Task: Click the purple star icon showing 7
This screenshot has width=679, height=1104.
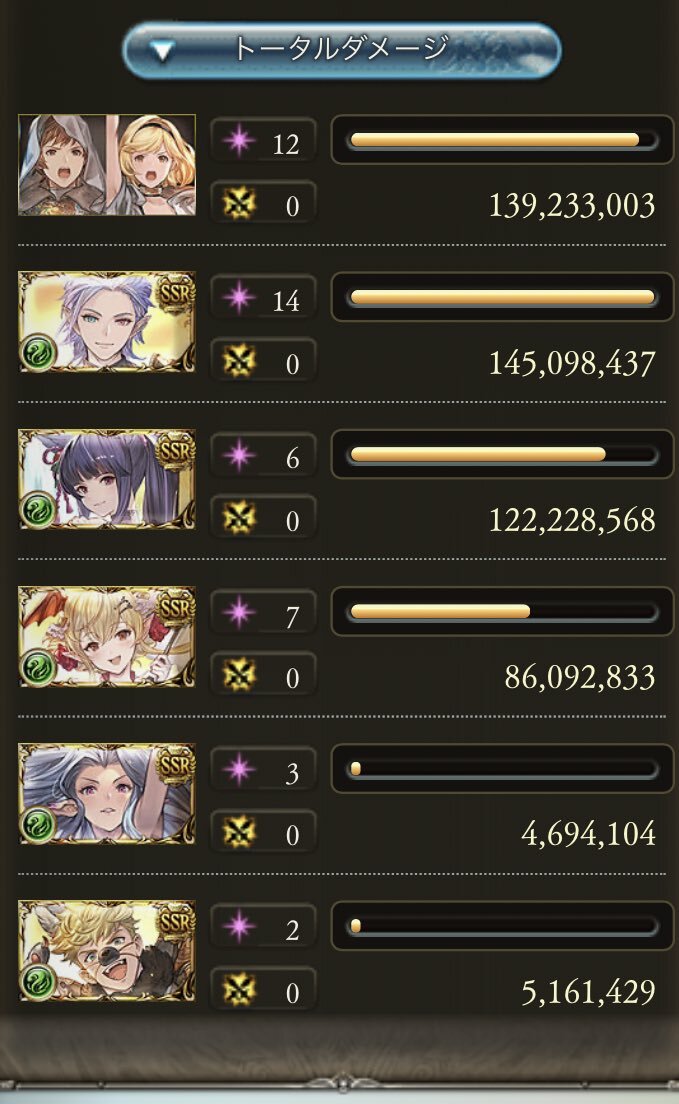Action: click(x=239, y=613)
